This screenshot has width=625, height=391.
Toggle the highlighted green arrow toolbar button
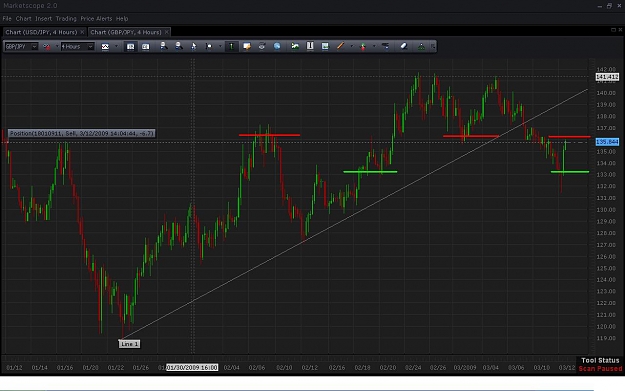tap(231, 46)
